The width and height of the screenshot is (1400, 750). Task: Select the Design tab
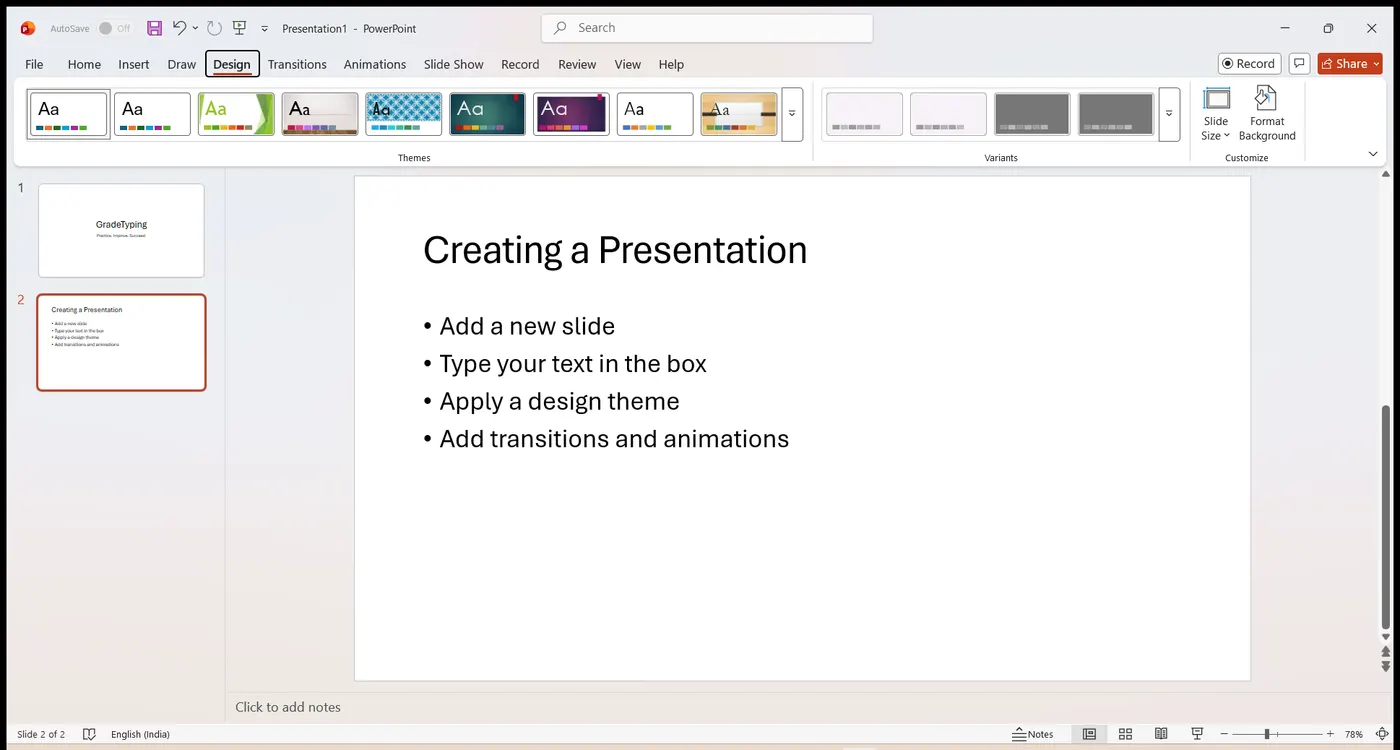[x=232, y=64]
